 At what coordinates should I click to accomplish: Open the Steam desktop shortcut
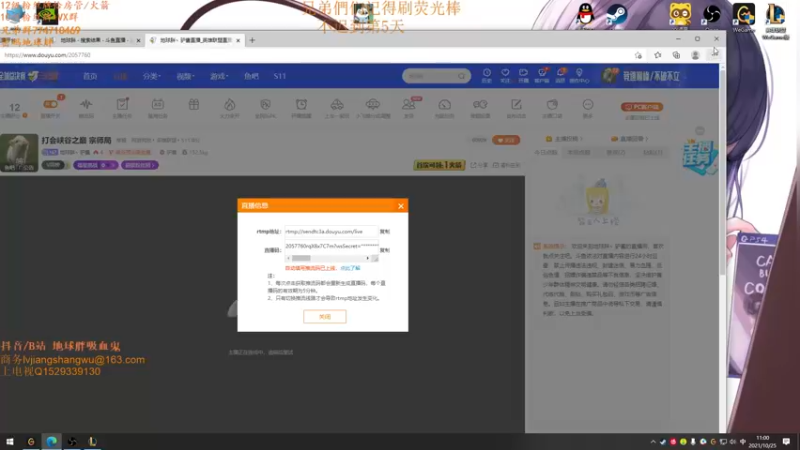pos(616,15)
